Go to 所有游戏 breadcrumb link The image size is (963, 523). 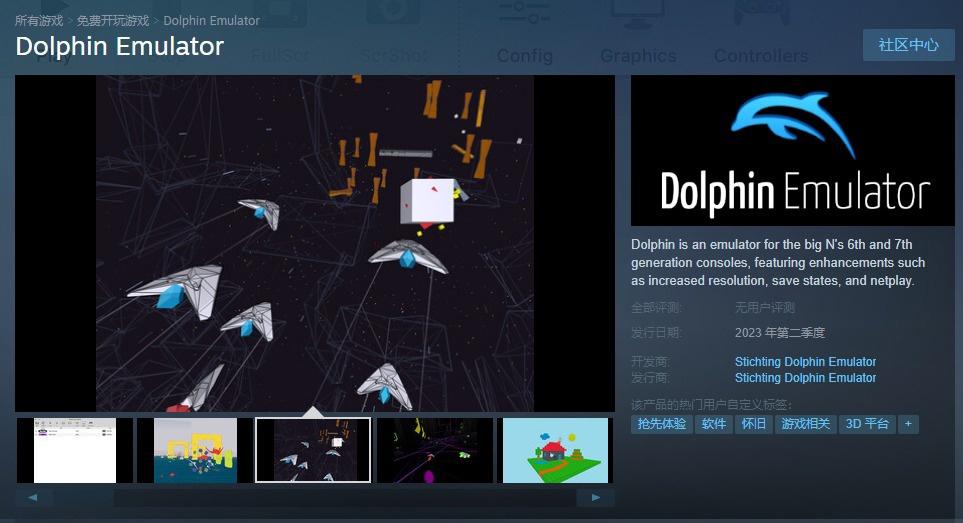[x=39, y=21]
